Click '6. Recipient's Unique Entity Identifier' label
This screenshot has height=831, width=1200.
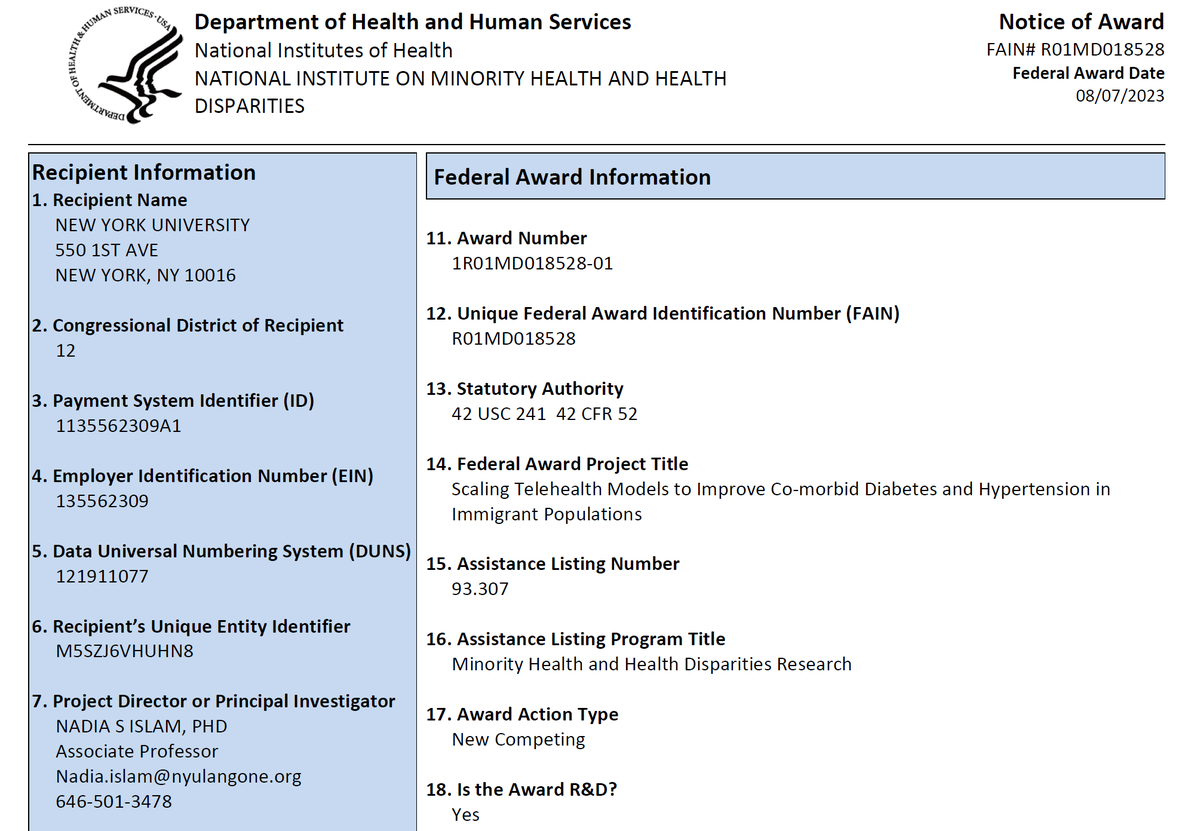click(191, 627)
